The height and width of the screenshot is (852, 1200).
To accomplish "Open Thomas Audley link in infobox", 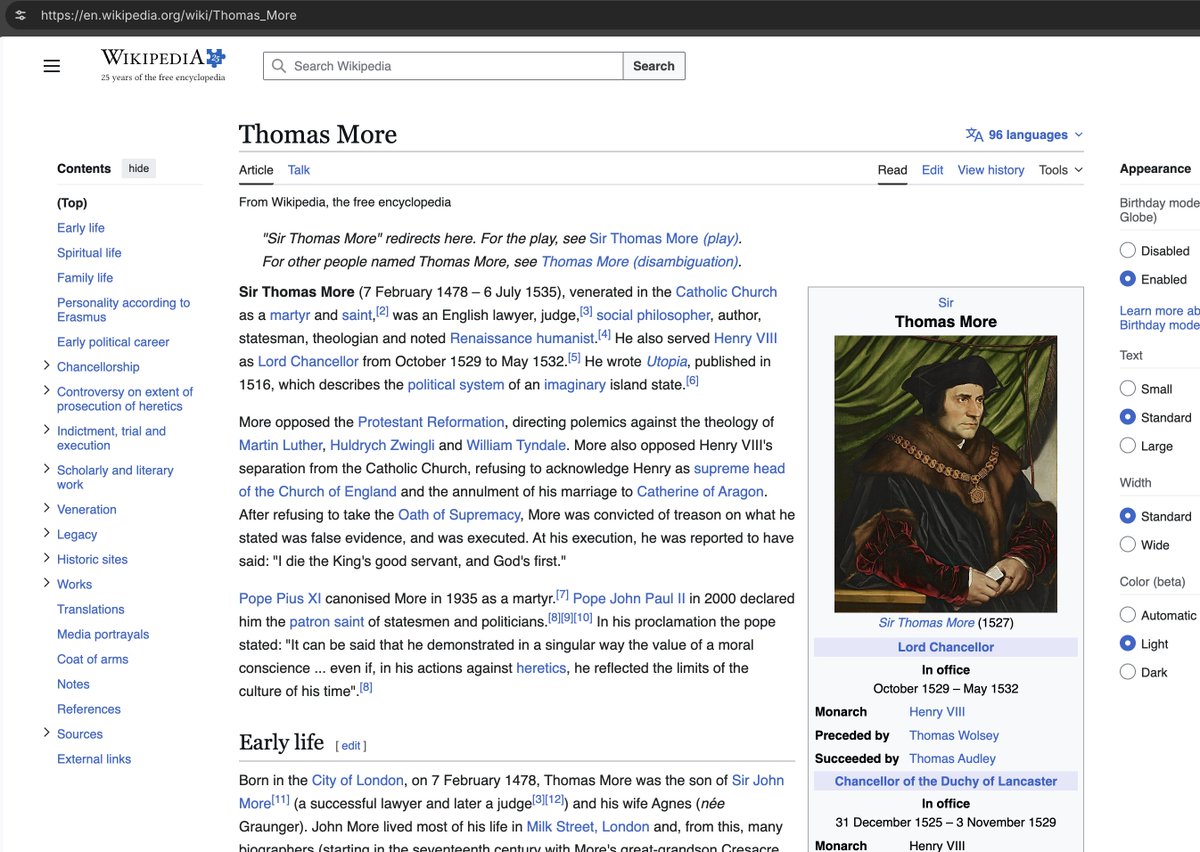I will (952, 758).
